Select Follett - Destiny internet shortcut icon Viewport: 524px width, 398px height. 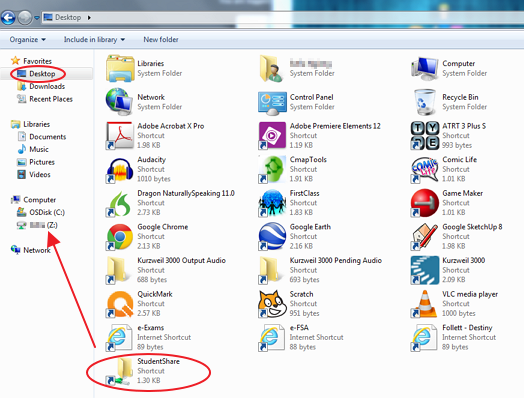pos(424,338)
